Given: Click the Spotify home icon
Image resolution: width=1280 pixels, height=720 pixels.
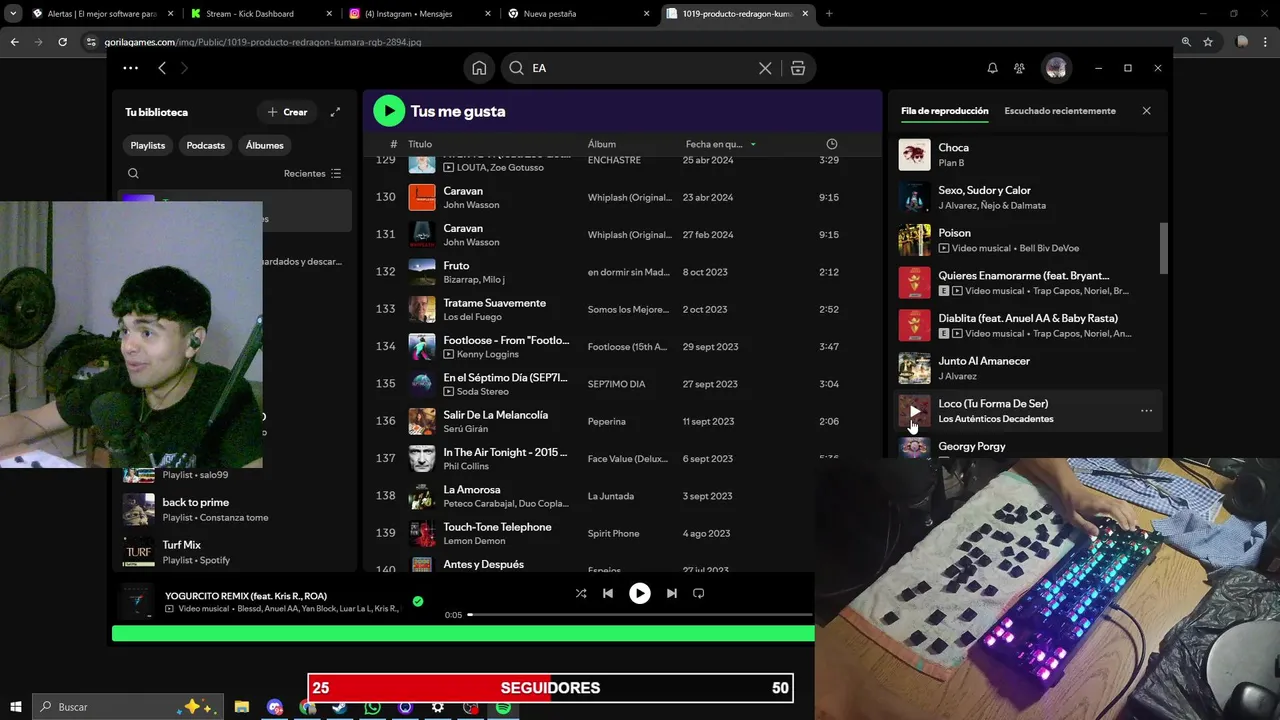Looking at the screenshot, I should coord(479,68).
